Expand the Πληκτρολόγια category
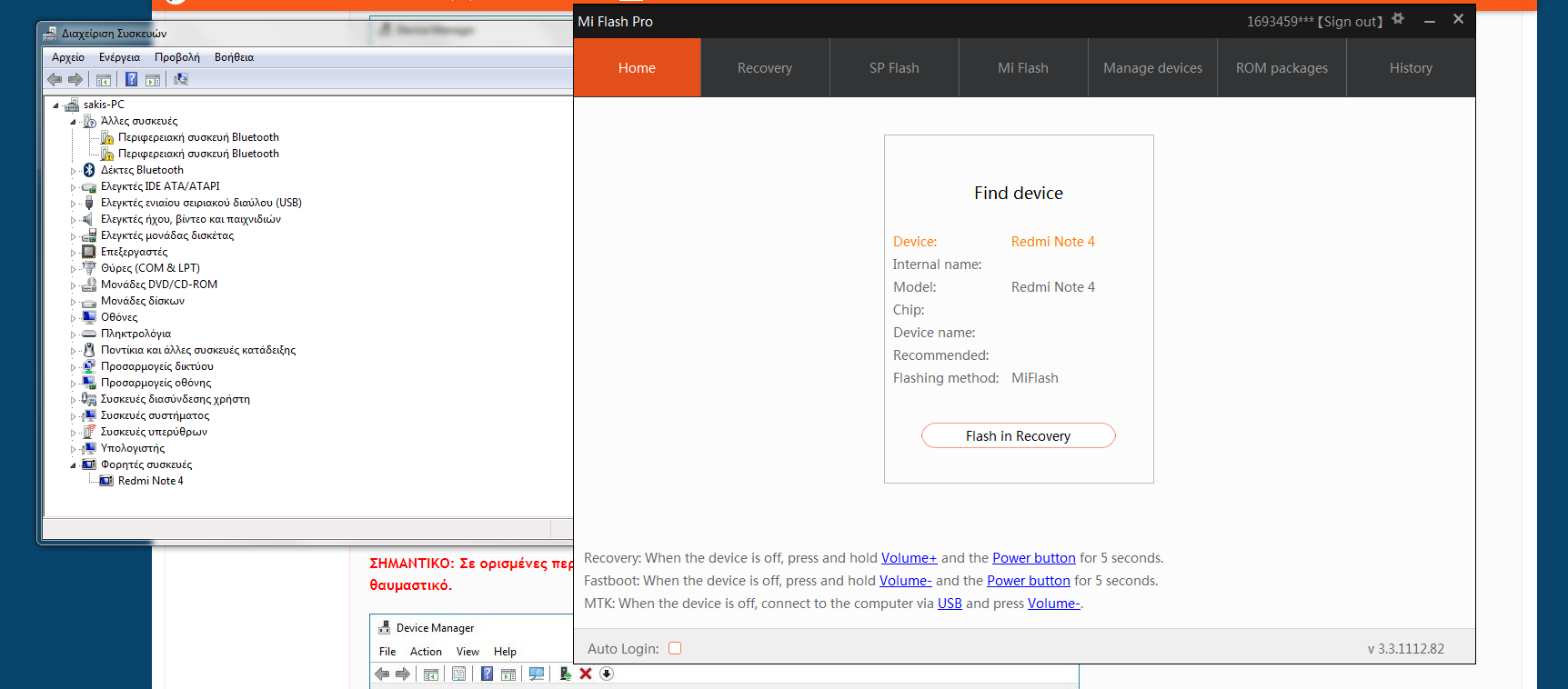The height and width of the screenshot is (689, 1568). [x=74, y=335]
